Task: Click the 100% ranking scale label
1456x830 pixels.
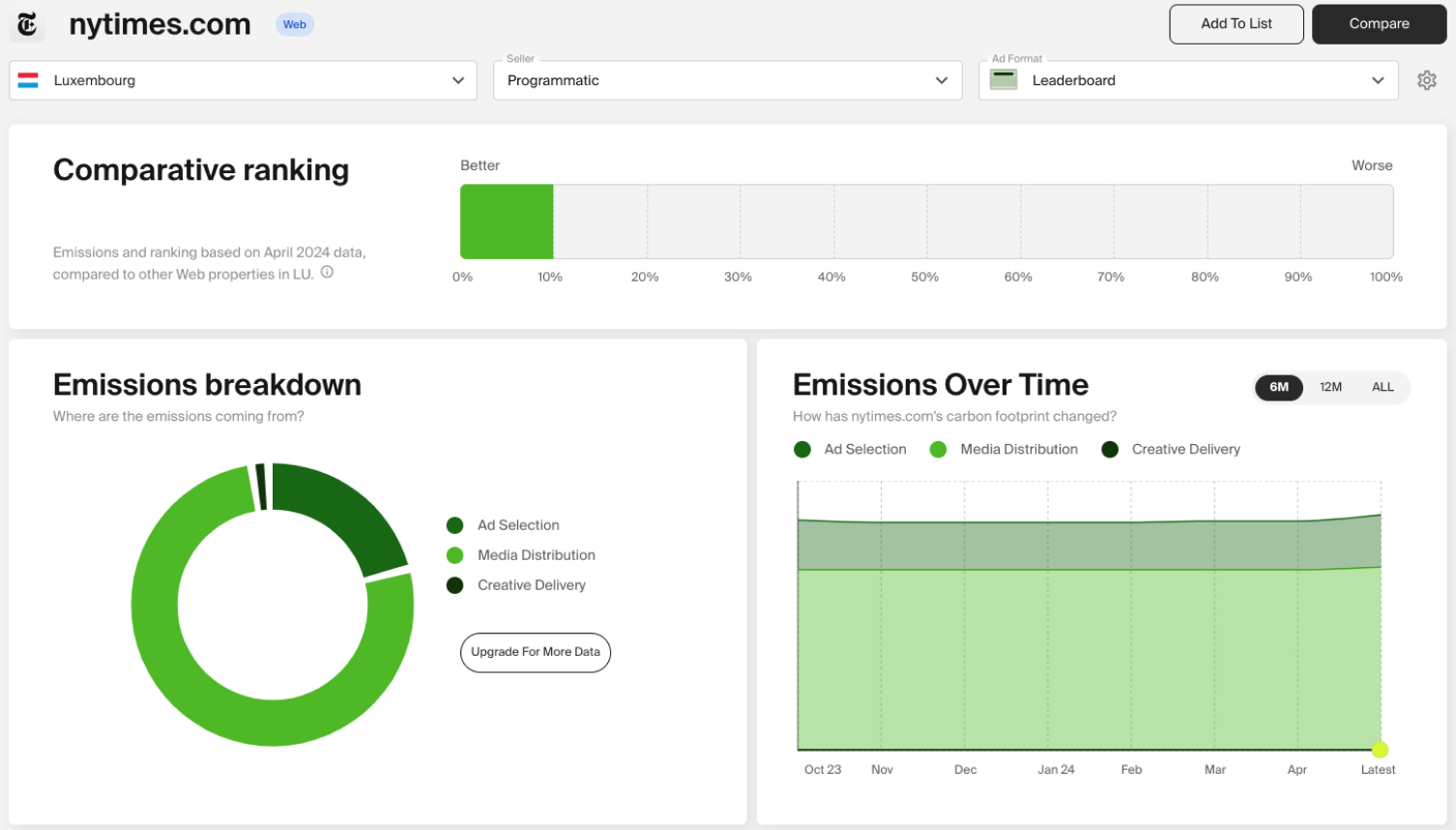Action: [x=1386, y=277]
